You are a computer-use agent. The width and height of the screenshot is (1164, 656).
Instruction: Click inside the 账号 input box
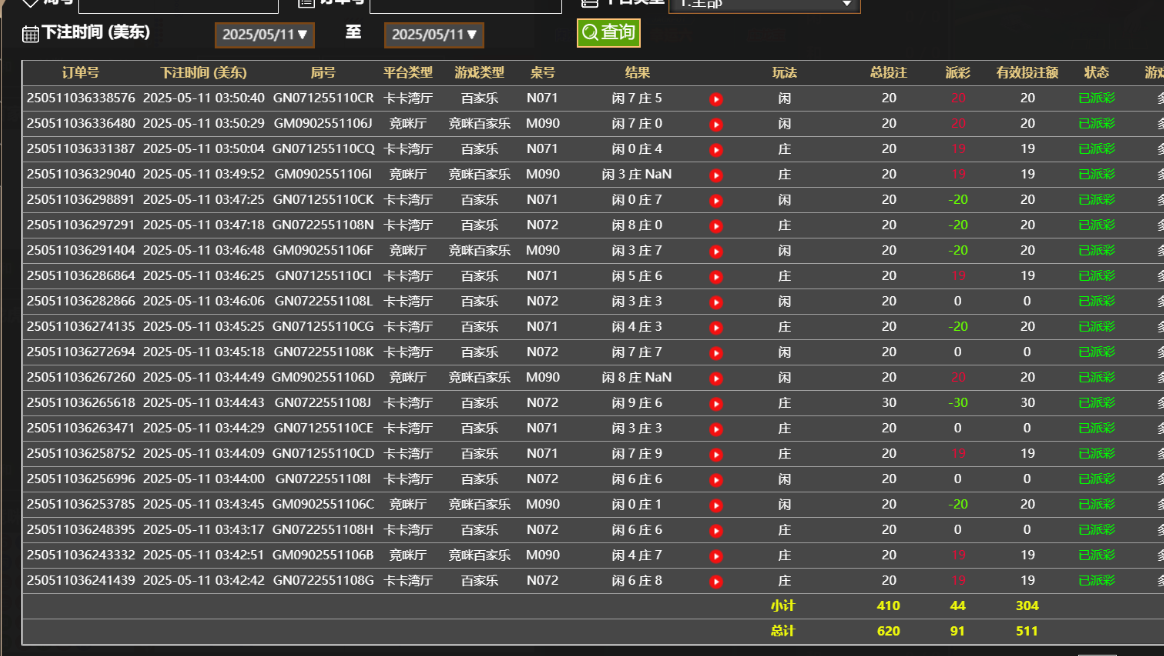178,3
